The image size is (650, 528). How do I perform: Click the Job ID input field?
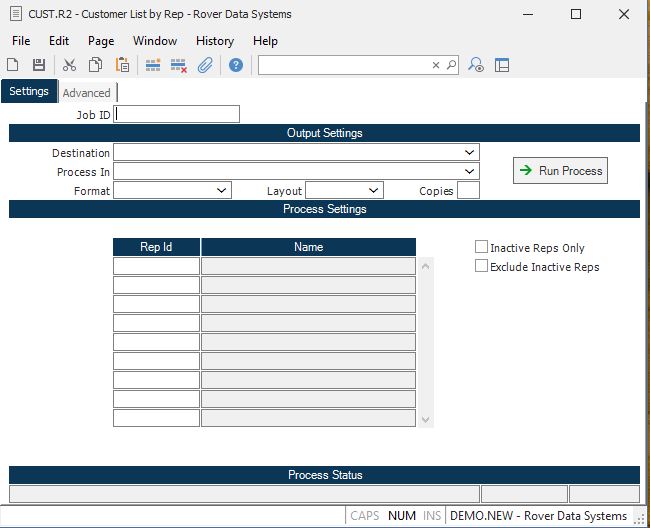coord(178,114)
